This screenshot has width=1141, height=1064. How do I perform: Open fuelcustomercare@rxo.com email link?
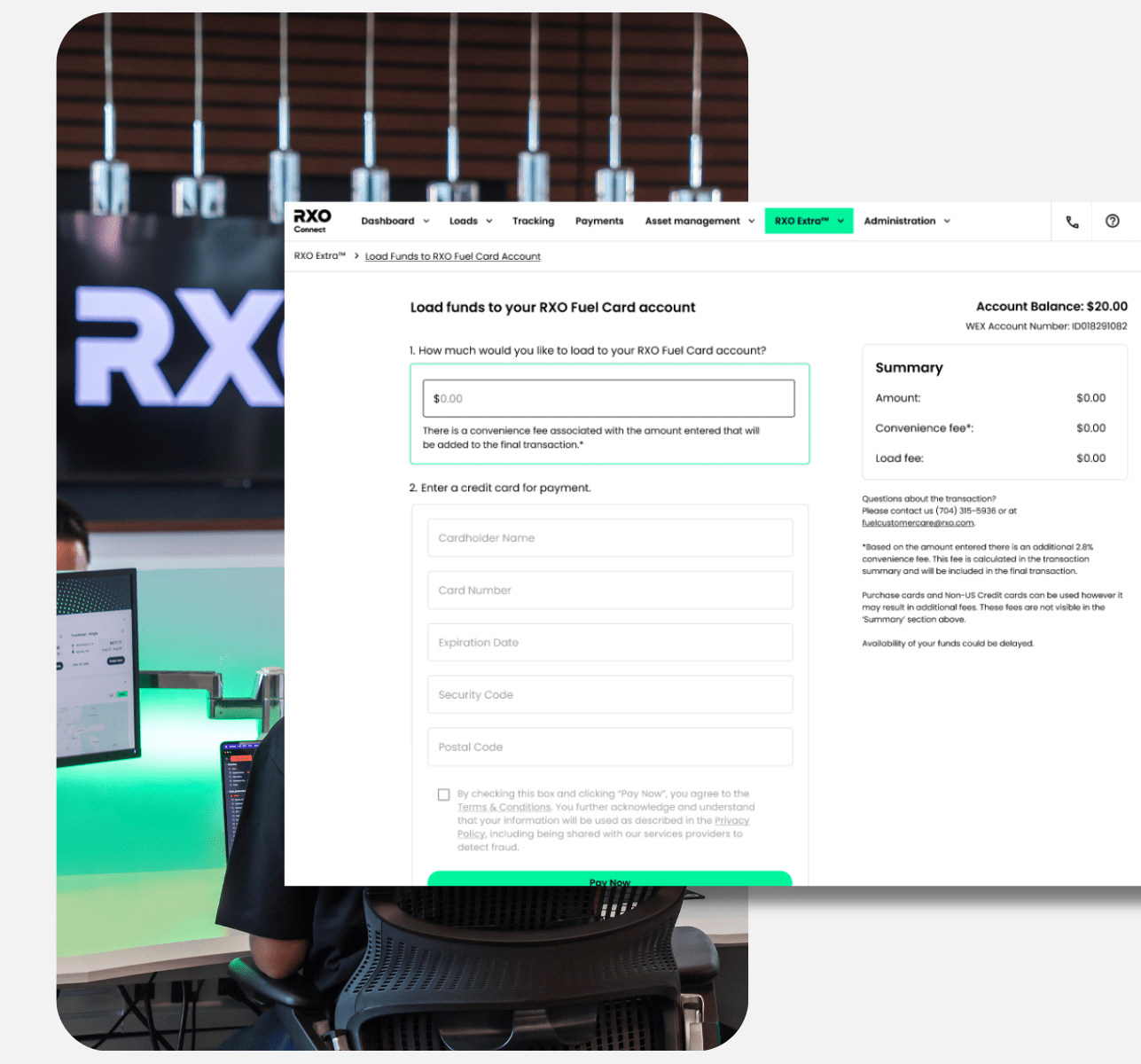point(918,523)
